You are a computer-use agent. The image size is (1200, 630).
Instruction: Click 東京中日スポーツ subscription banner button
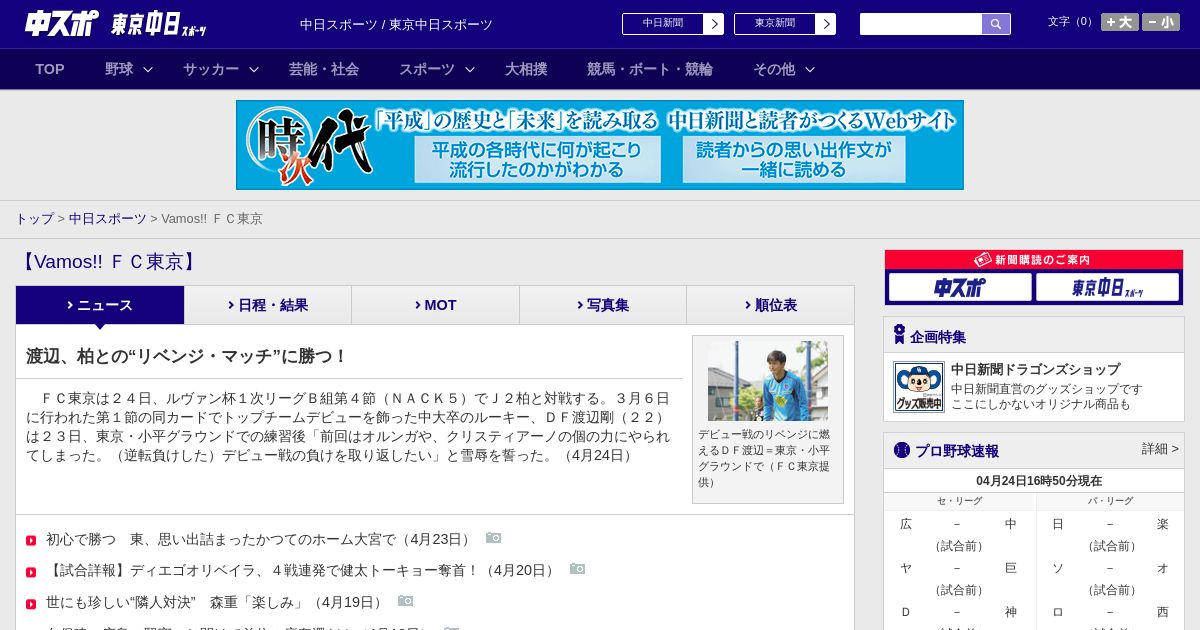pos(1107,288)
